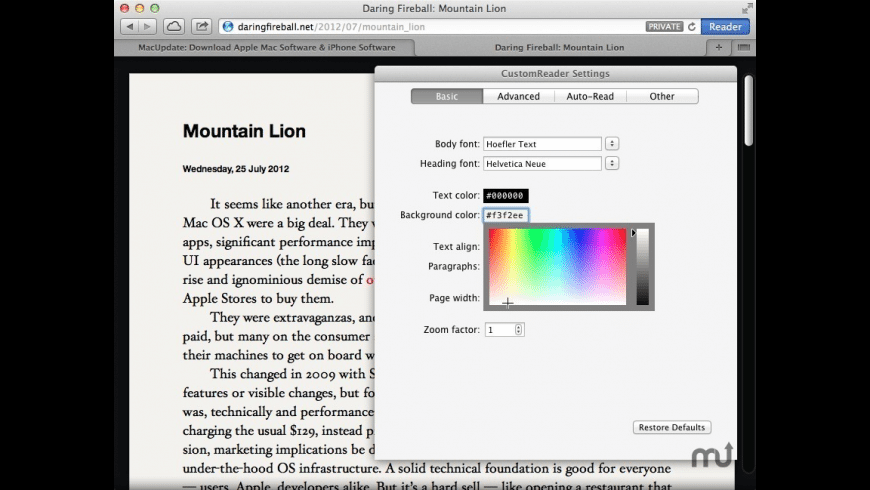
Task: Click the globe site icon in the address bar
Action: (x=227, y=26)
